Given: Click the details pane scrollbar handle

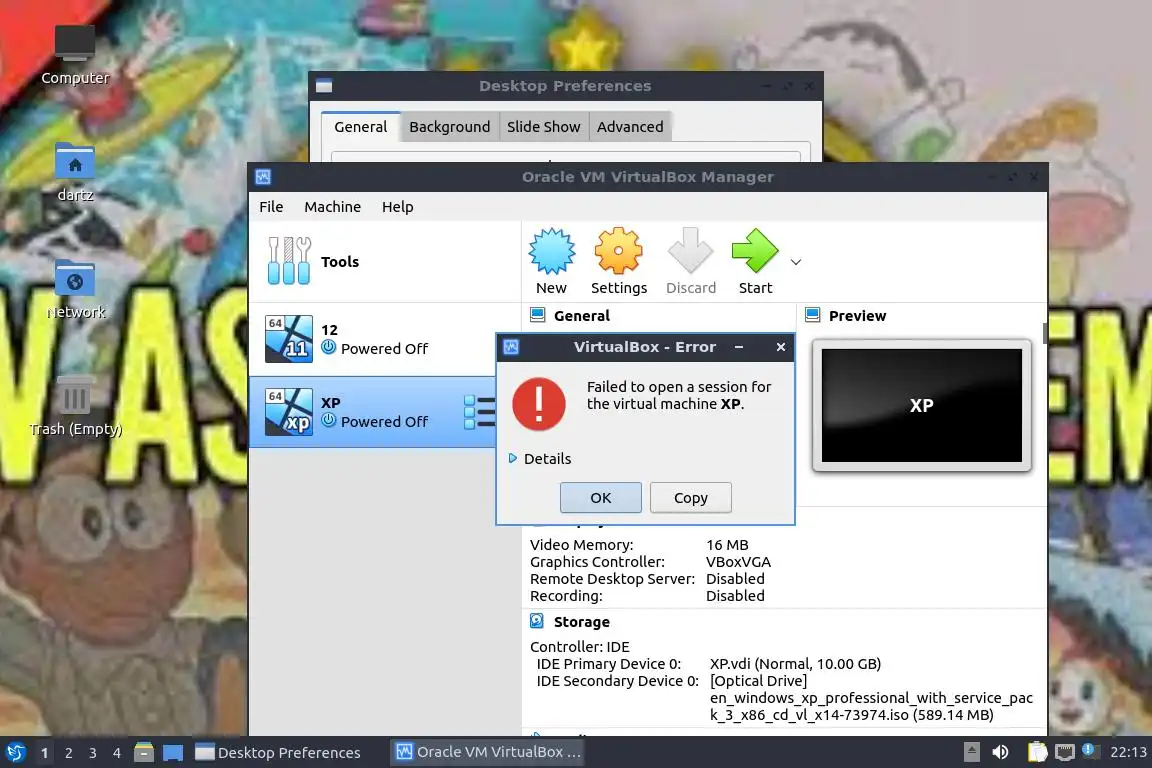Looking at the screenshot, I should (1045, 332).
